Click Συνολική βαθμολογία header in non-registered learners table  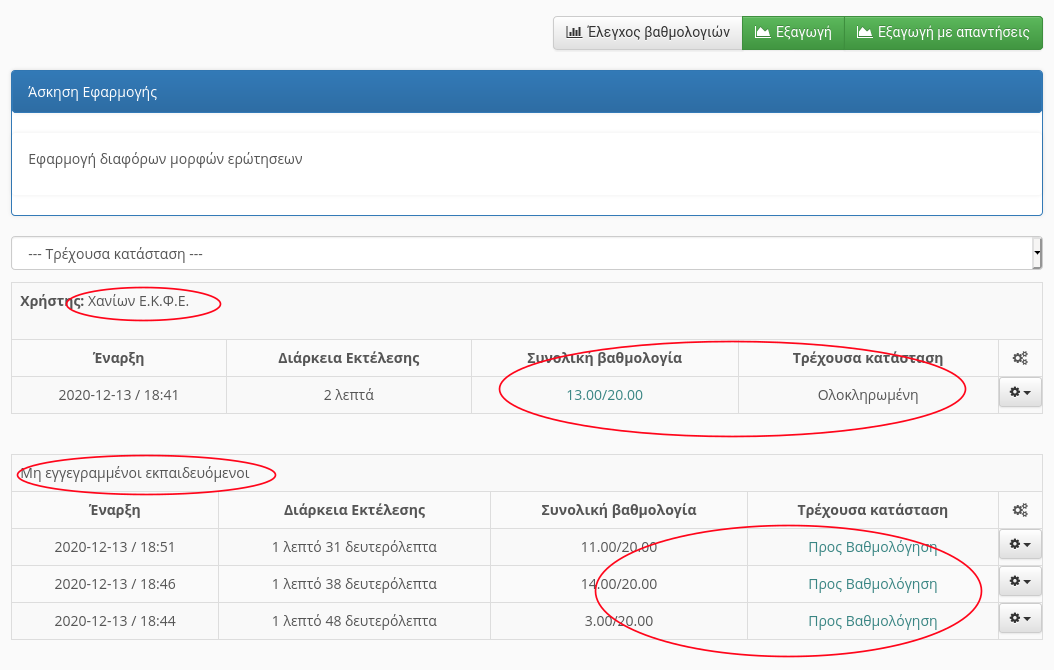coord(619,510)
